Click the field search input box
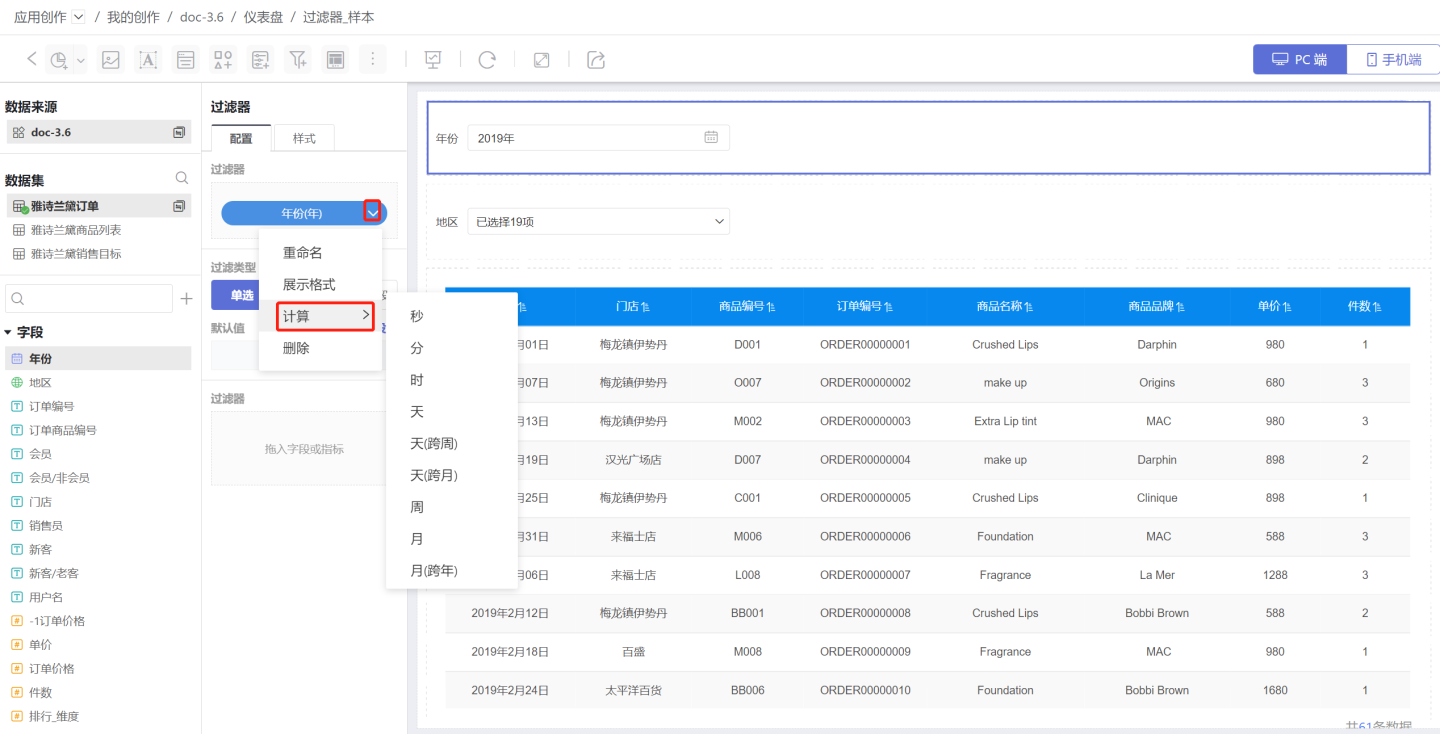 90,298
